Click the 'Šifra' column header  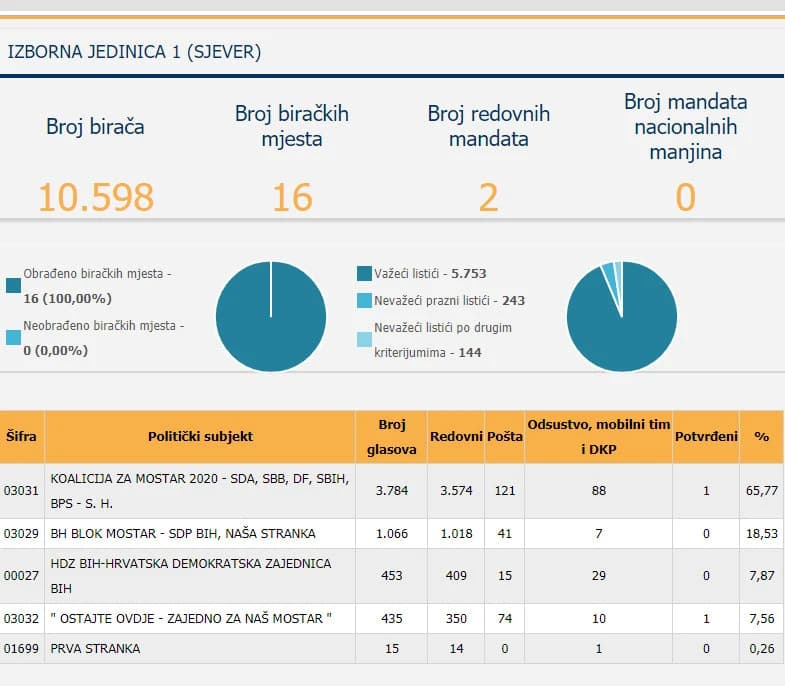pos(22,437)
